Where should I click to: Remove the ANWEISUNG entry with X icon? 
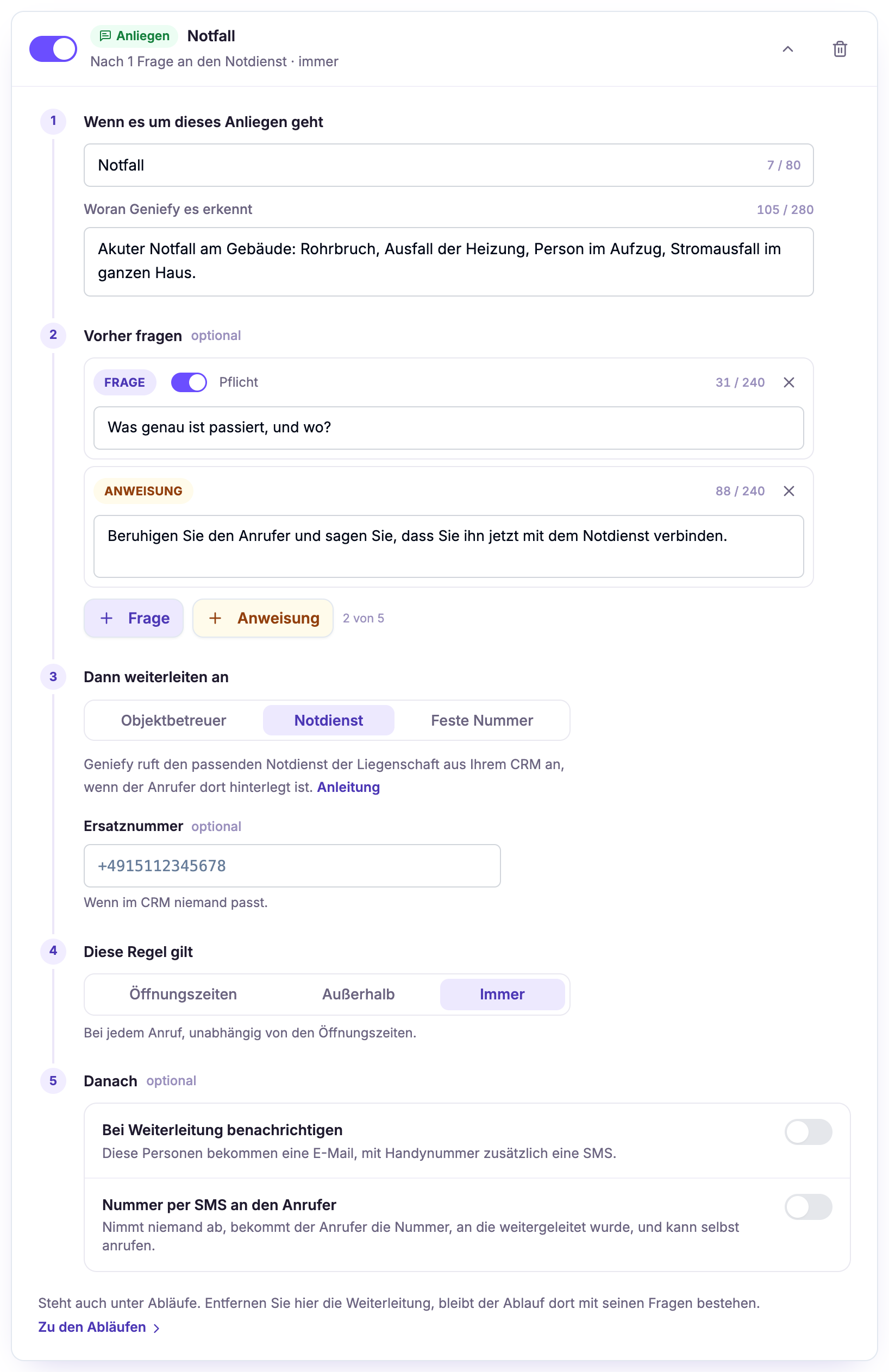click(x=788, y=490)
